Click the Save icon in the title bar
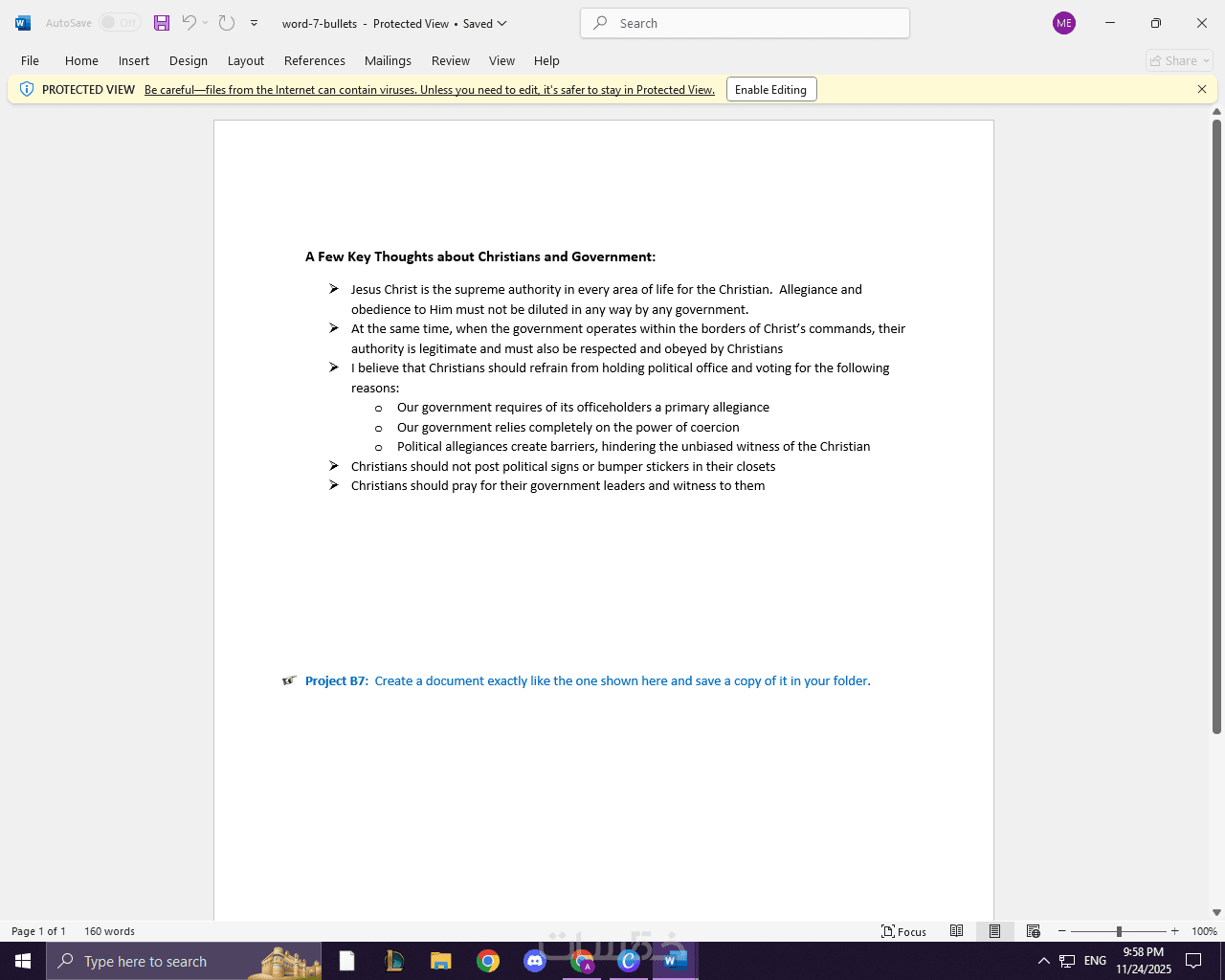 pyautogui.click(x=162, y=23)
